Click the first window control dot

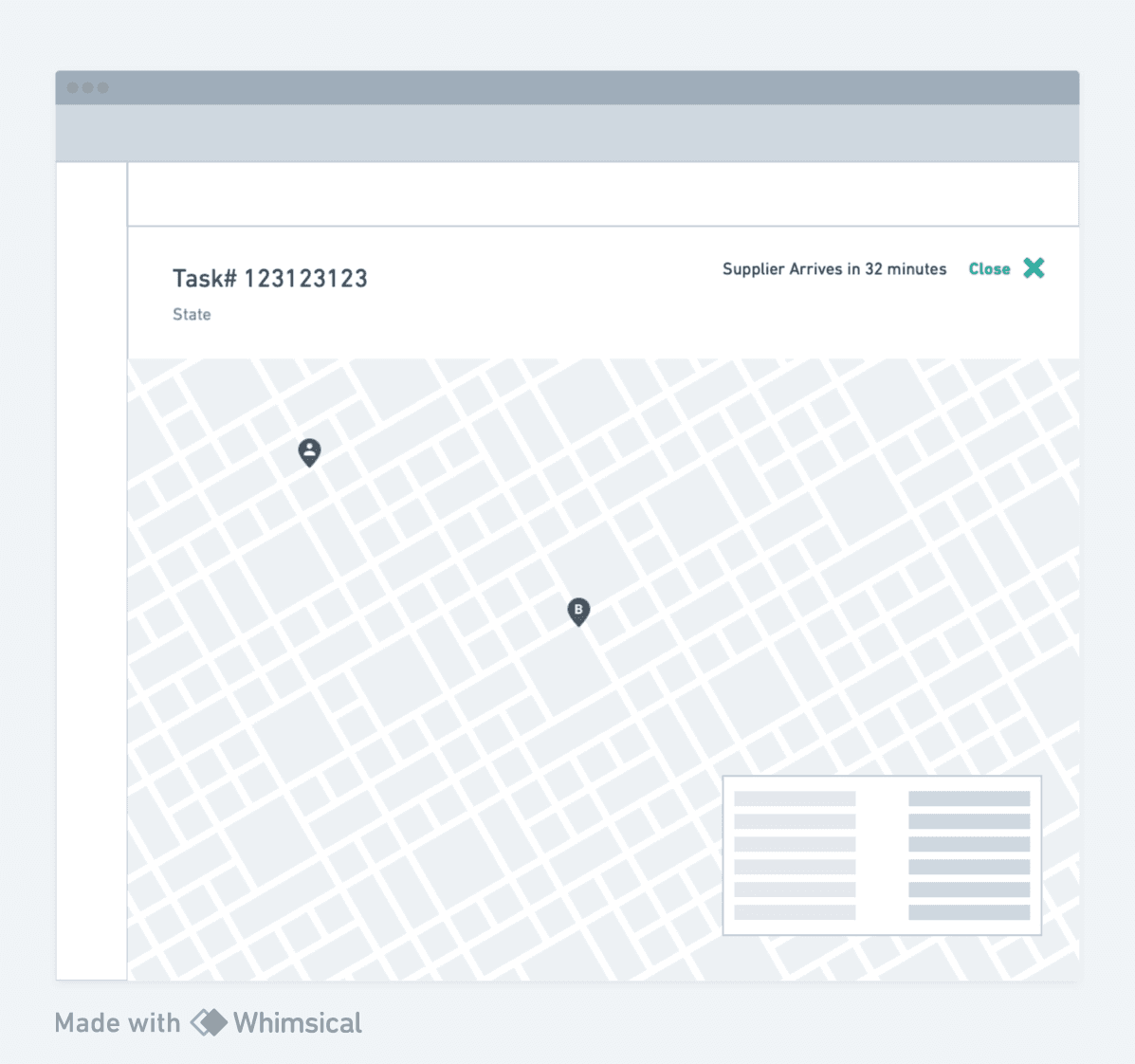[x=72, y=87]
